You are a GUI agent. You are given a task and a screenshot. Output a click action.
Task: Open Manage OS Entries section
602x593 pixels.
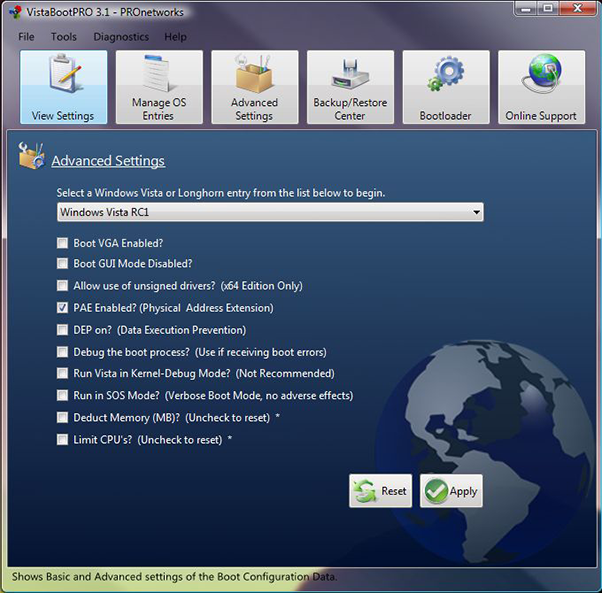click(x=159, y=87)
